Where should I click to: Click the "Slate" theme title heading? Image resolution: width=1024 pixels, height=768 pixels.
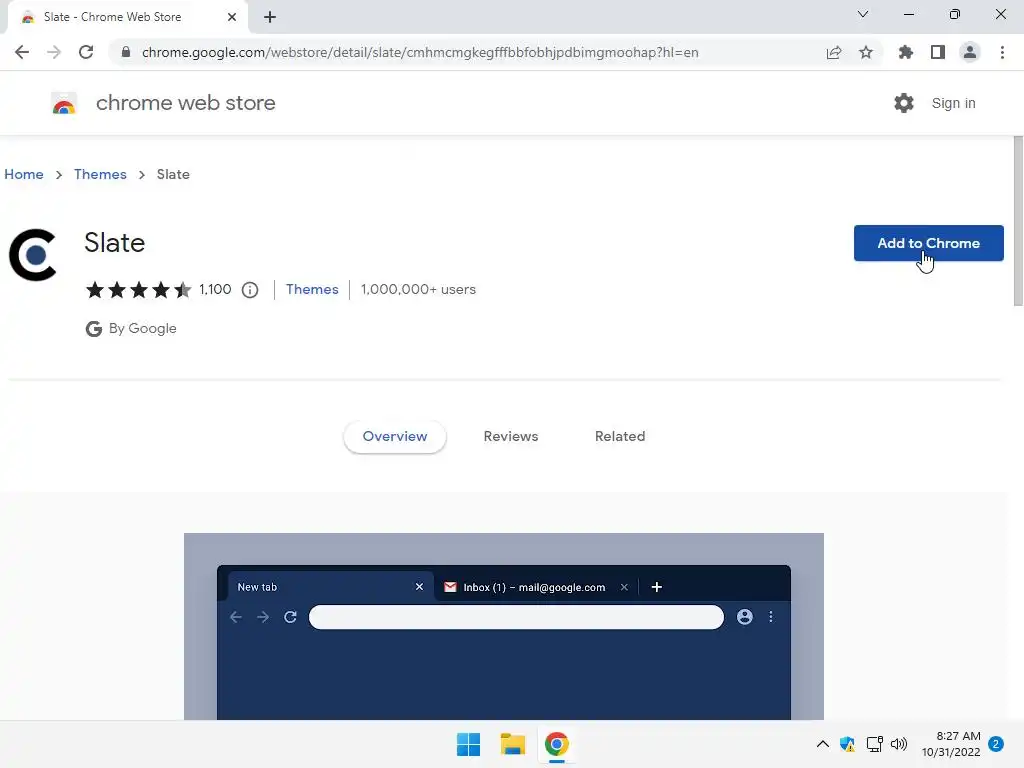pyautogui.click(x=114, y=243)
